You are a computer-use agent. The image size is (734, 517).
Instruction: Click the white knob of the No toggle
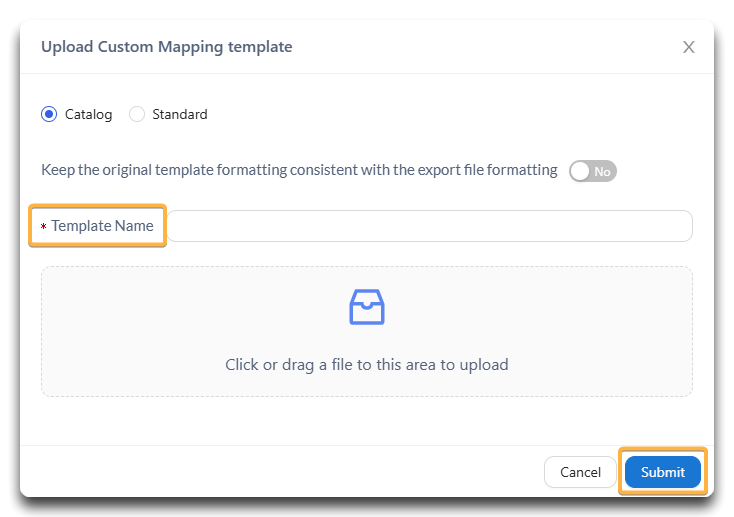coord(580,171)
